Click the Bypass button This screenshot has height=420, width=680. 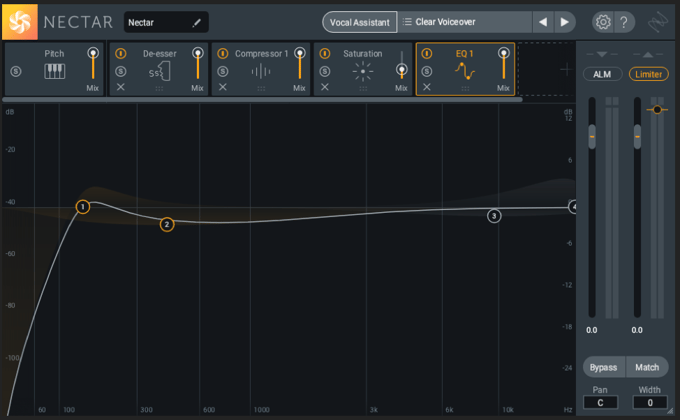coord(603,367)
